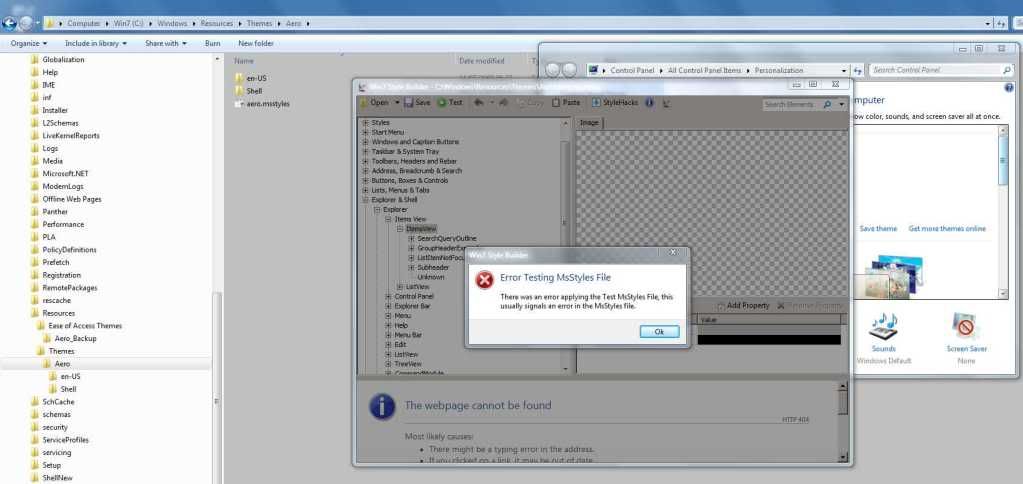Click the blue info icon in toolbar

650,102
